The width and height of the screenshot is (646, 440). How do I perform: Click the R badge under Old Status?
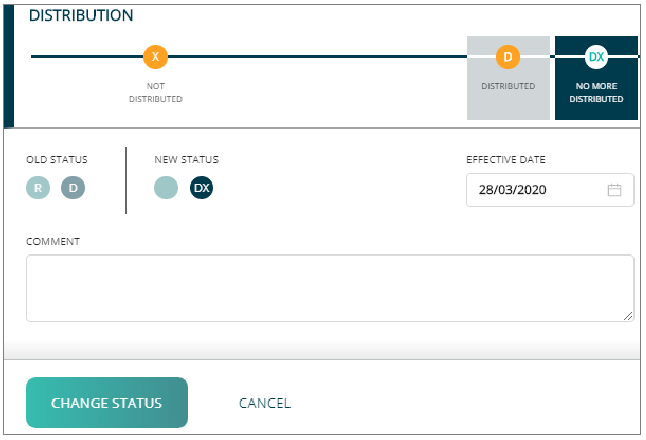[38, 188]
